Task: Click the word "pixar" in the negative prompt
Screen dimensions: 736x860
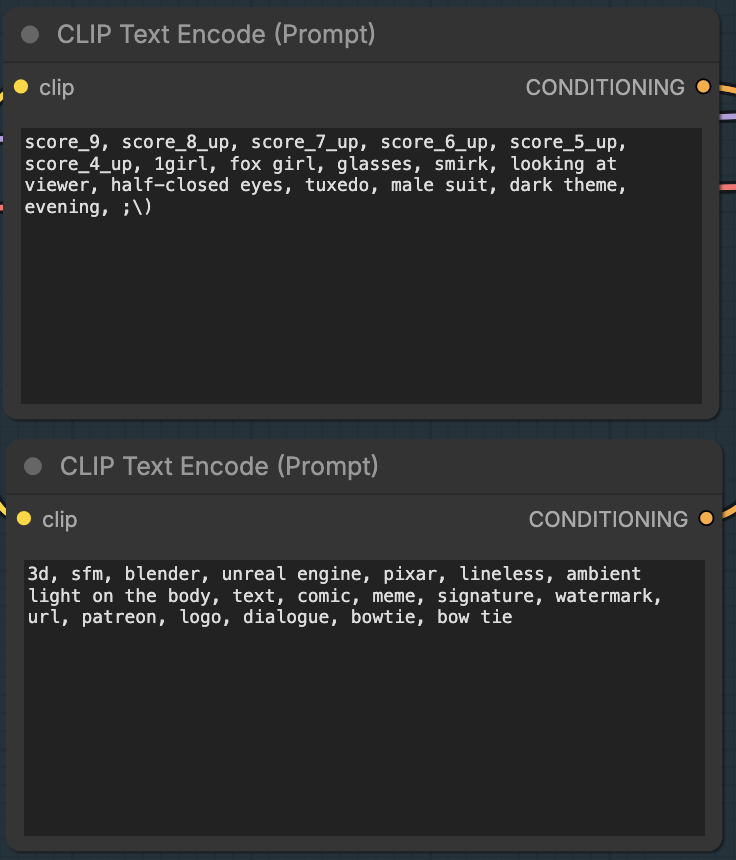Action: (x=410, y=574)
